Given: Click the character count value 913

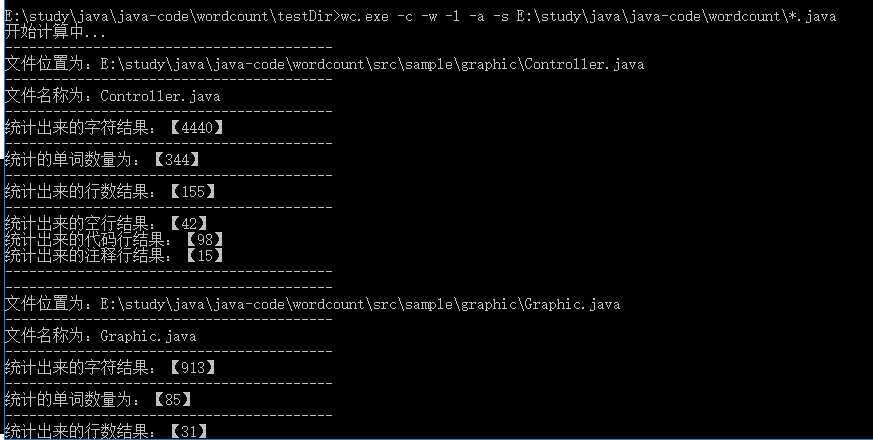Looking at the screenshot, I should [x=192, y=368].
